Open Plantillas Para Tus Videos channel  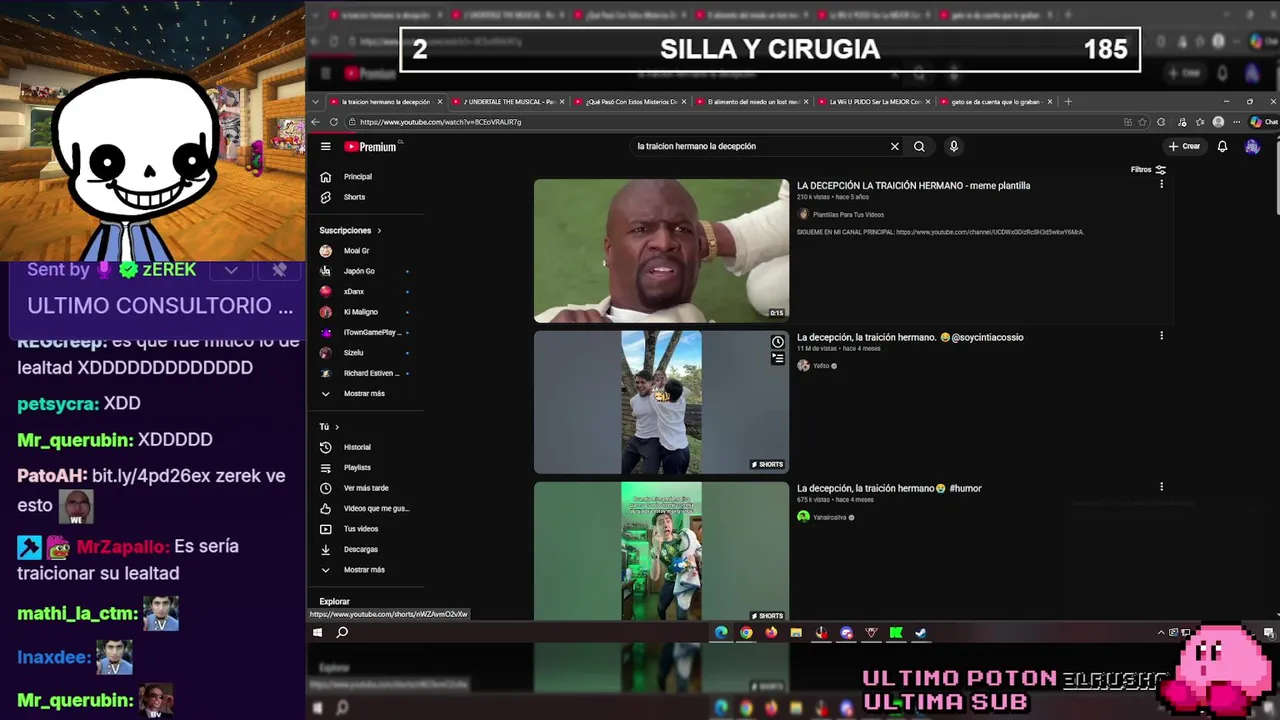point(848,215)
